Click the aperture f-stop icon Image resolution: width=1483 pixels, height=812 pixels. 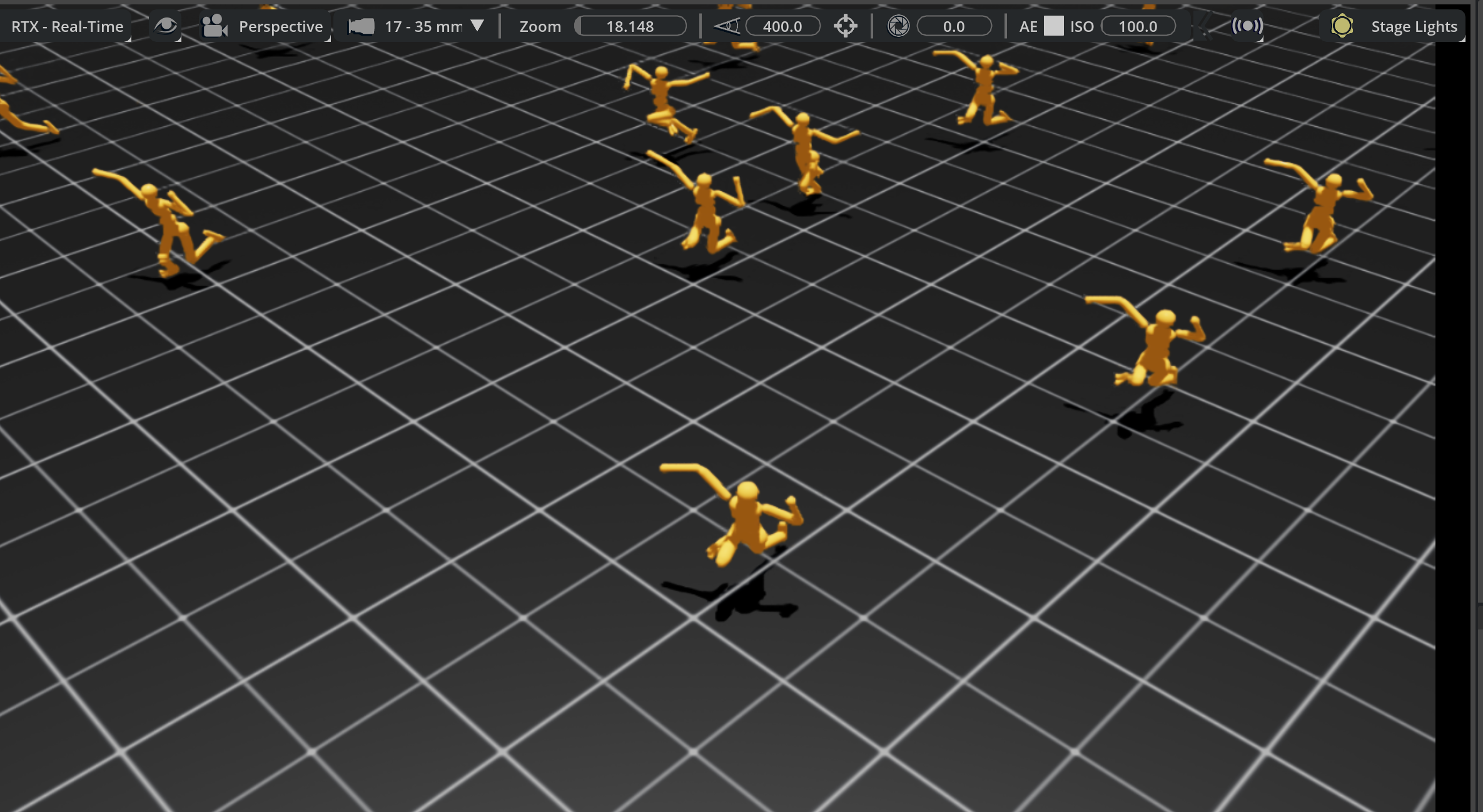click(898, 26)
